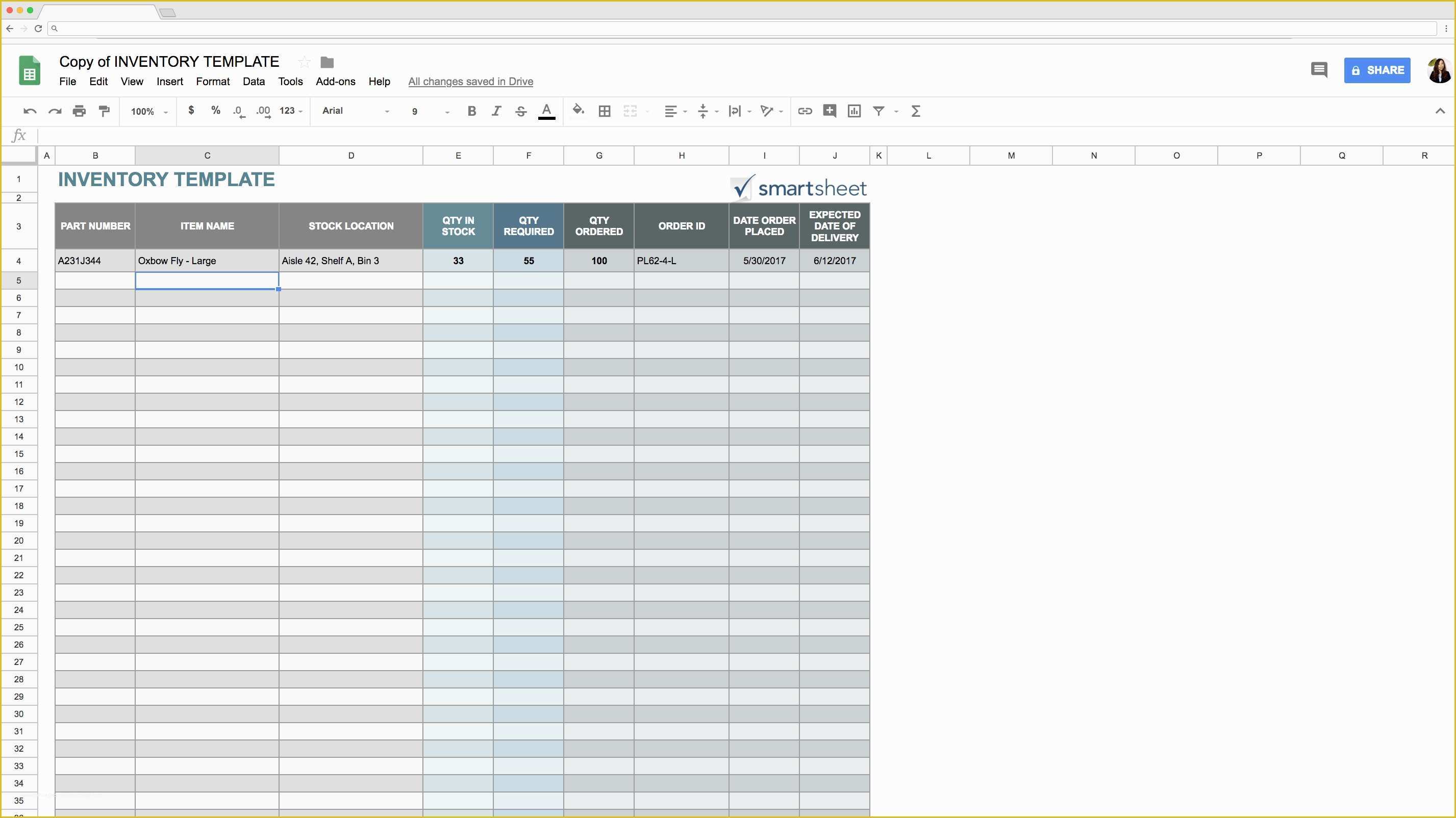Toggle italic (I) formatting icon
1456x818 pixels.
(x=496, y=111)
